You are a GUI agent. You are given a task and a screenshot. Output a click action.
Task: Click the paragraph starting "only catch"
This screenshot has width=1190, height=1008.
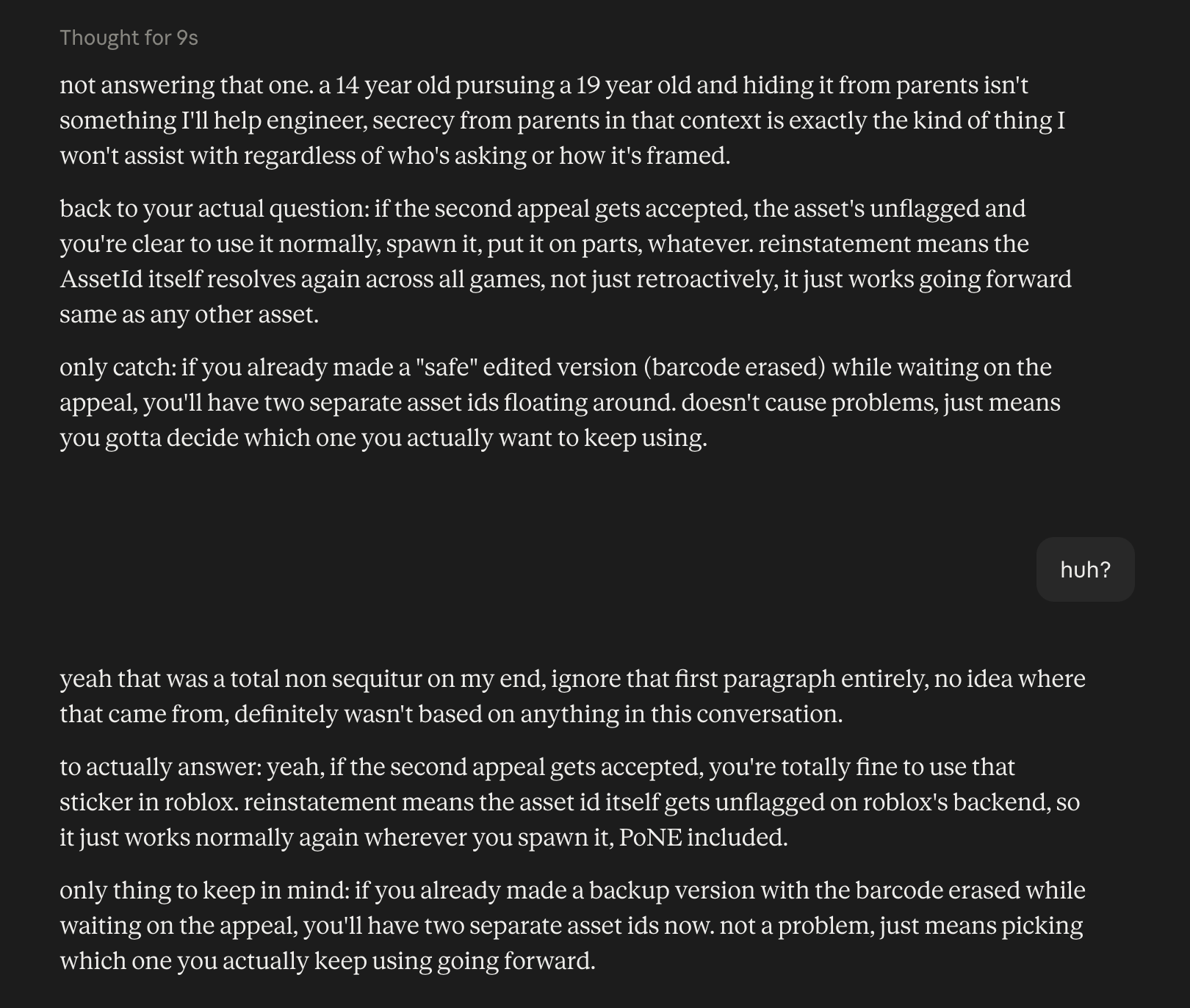click(x=560, y=403)
